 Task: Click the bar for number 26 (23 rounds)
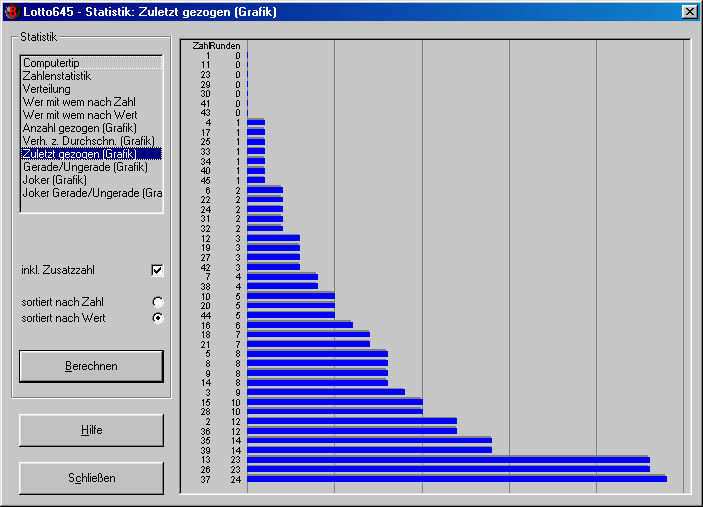[448, 469]
